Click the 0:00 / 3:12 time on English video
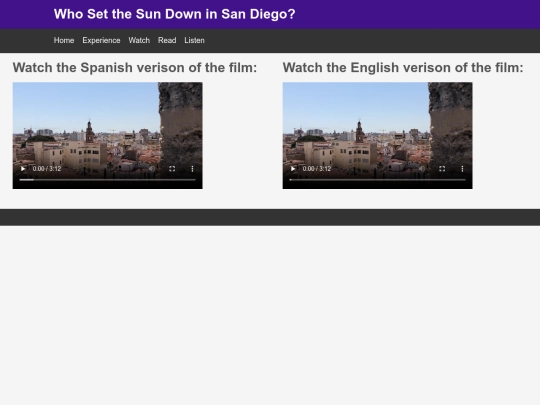540x405 pixels. (317, 169)
